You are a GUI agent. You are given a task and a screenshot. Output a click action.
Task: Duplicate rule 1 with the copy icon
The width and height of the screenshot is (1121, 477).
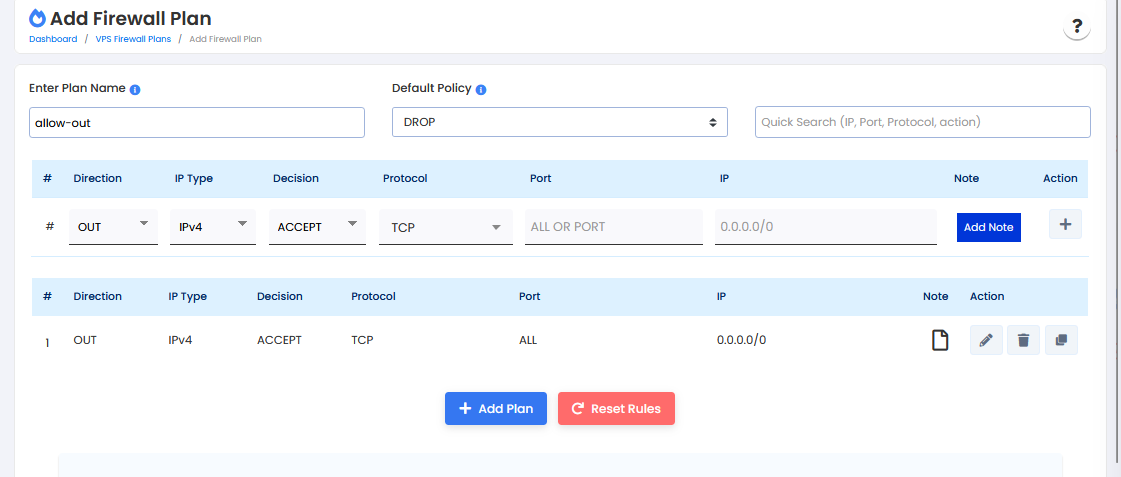coord(1061,341)
